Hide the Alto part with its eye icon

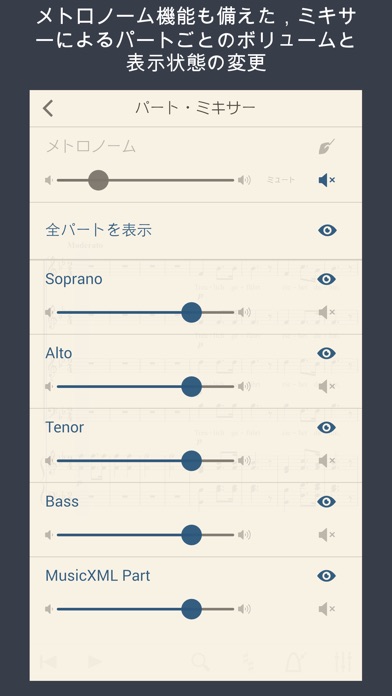pos(327,353)
